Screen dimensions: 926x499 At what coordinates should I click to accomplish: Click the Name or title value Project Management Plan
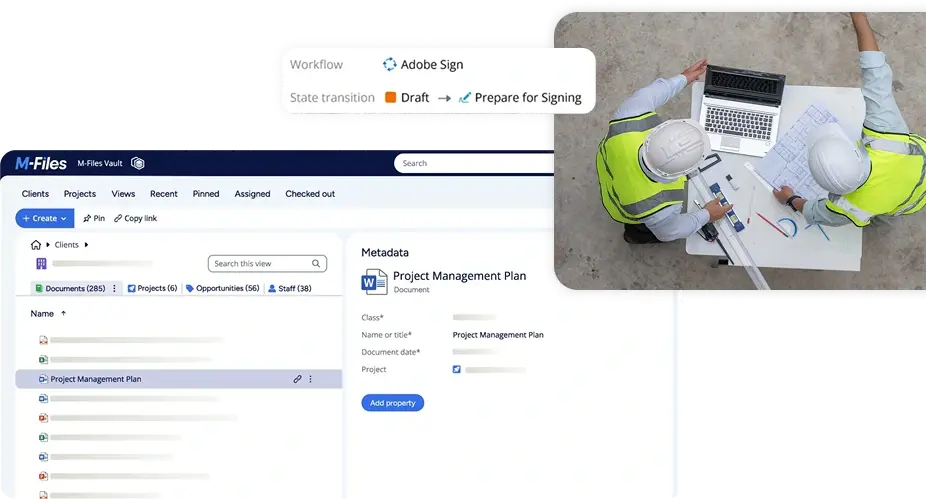[x=498, y=335]
